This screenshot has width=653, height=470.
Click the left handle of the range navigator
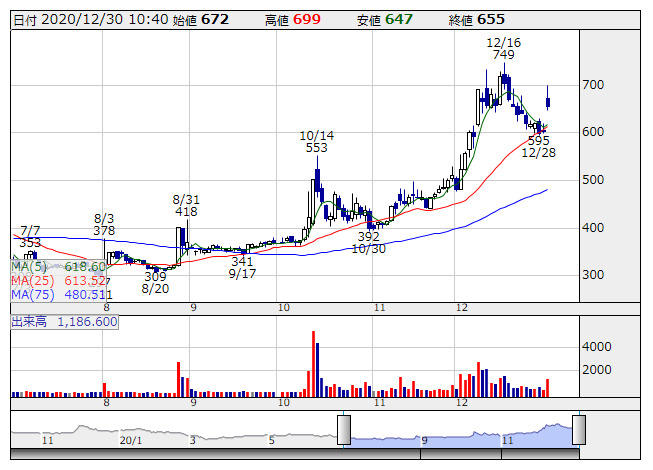point(344,430)
